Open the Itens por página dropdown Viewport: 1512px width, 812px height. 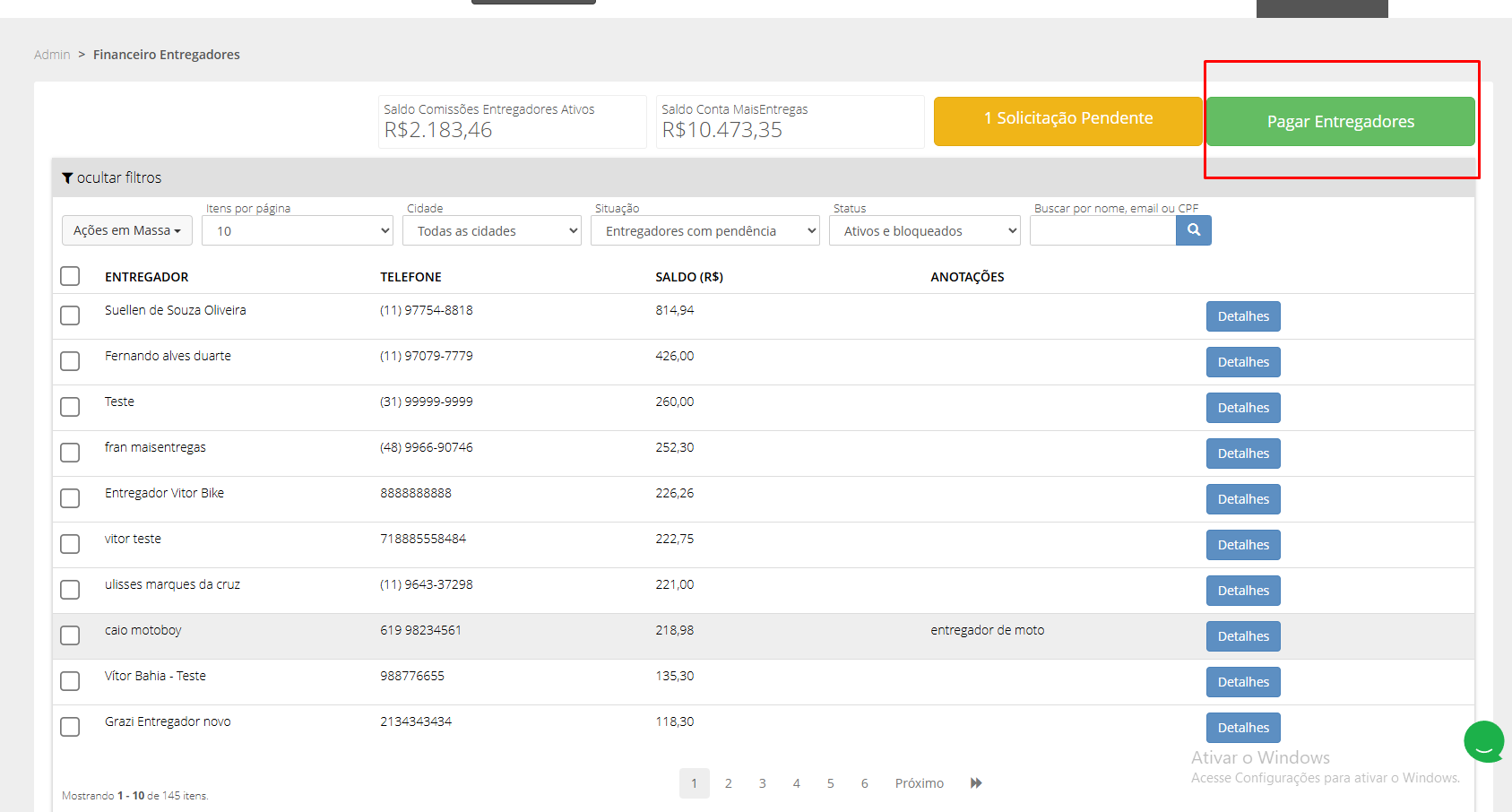[298, 230]
